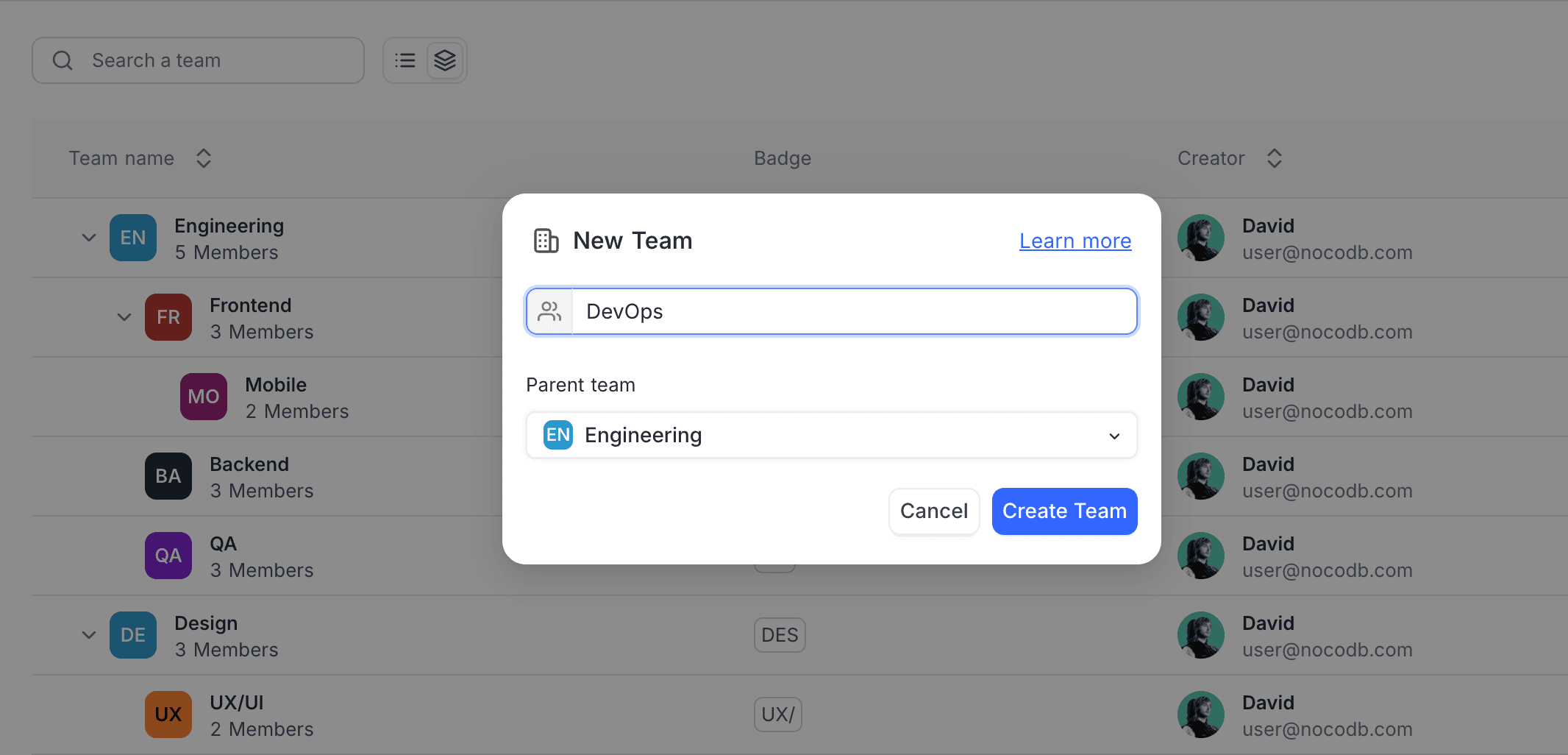Collapse the Design team row
Viewport: 1568px width, 755px height.
point(89,635)
